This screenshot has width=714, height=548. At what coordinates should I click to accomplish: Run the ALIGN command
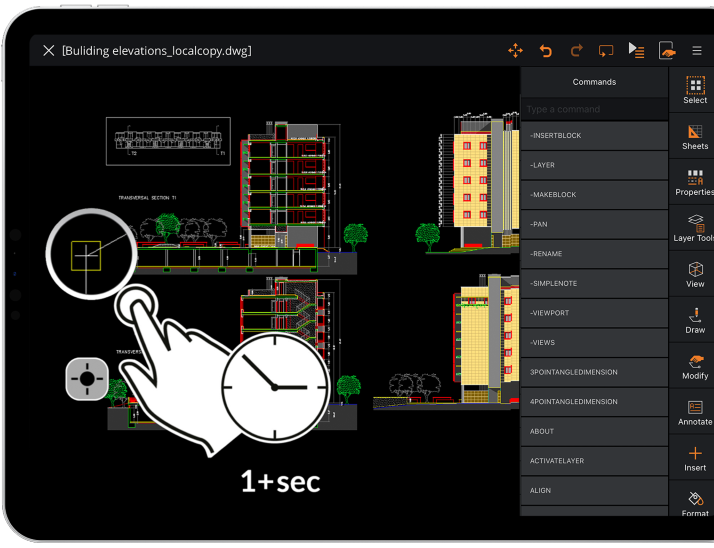click(594, 491)
